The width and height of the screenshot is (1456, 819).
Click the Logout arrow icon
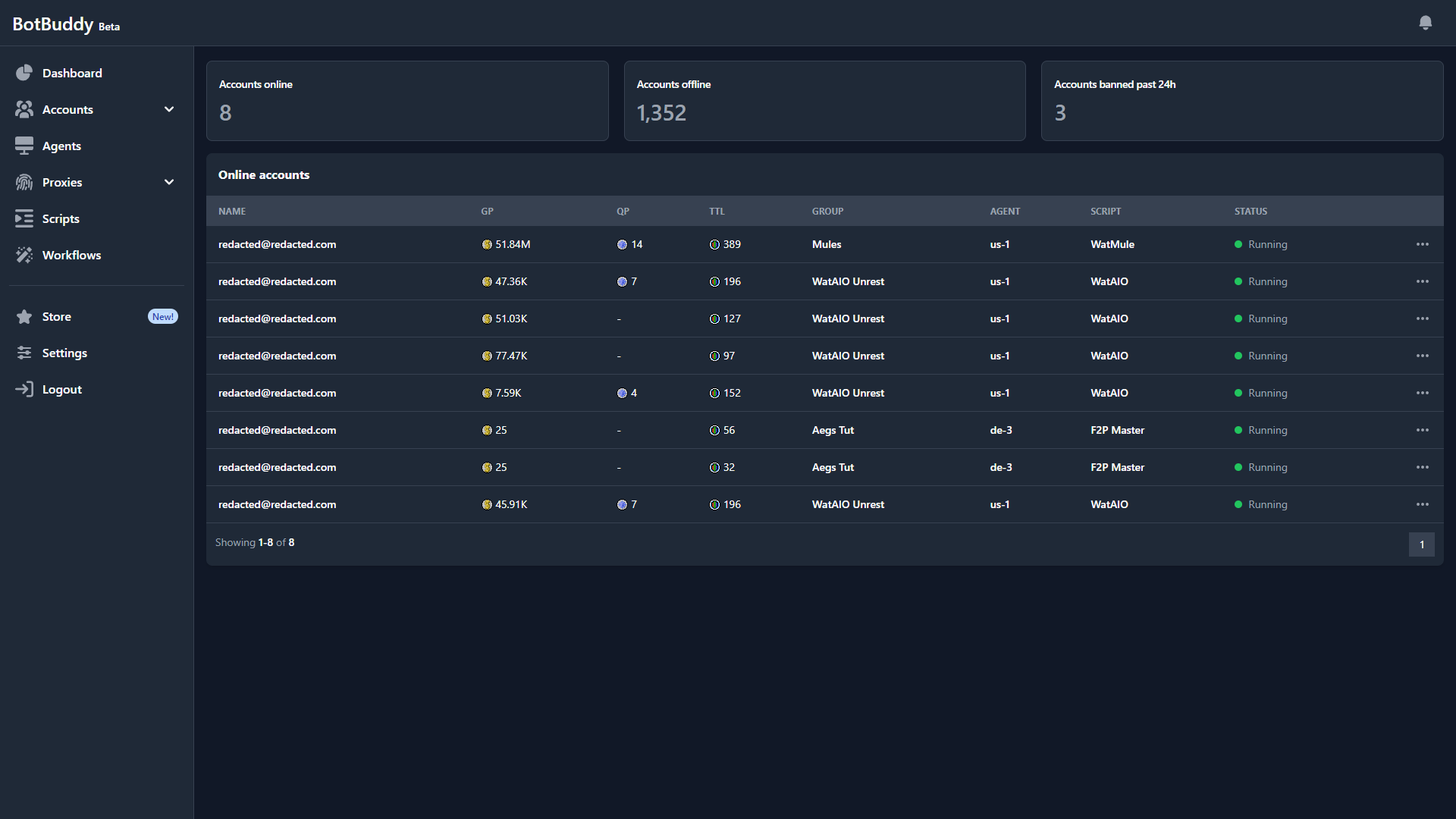click(24, 389)
